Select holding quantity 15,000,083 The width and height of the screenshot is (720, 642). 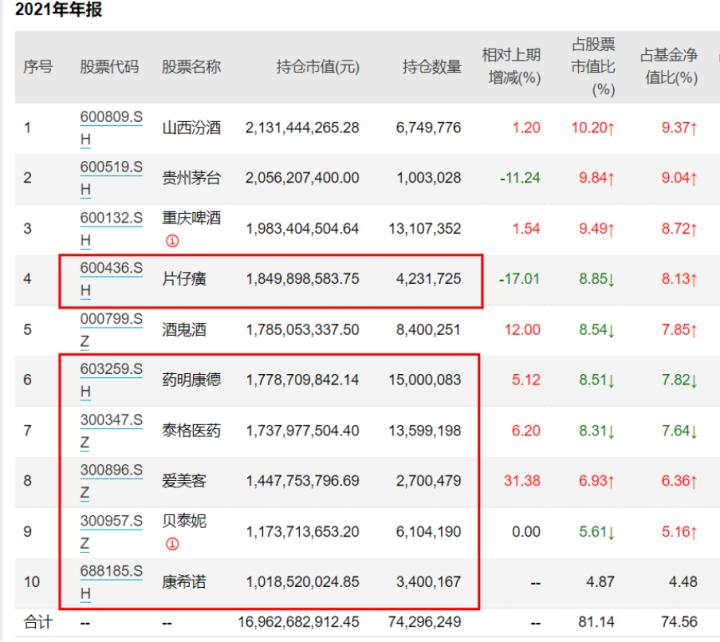pos(425,380)
